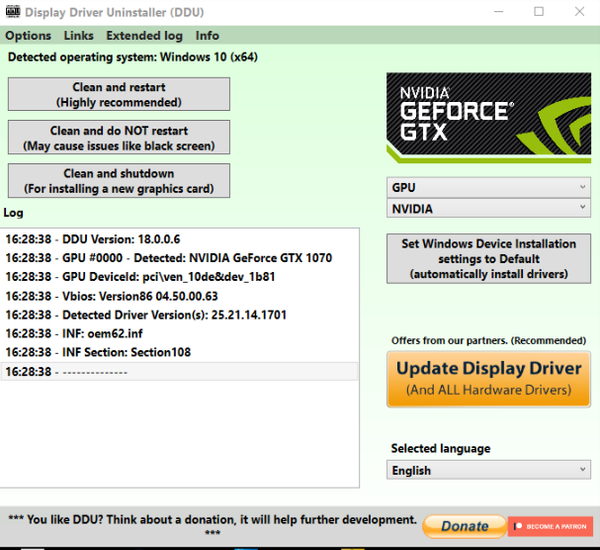Click Clean and shutdown button
This screenshot has width=600, height=550.
pos(119,181)
